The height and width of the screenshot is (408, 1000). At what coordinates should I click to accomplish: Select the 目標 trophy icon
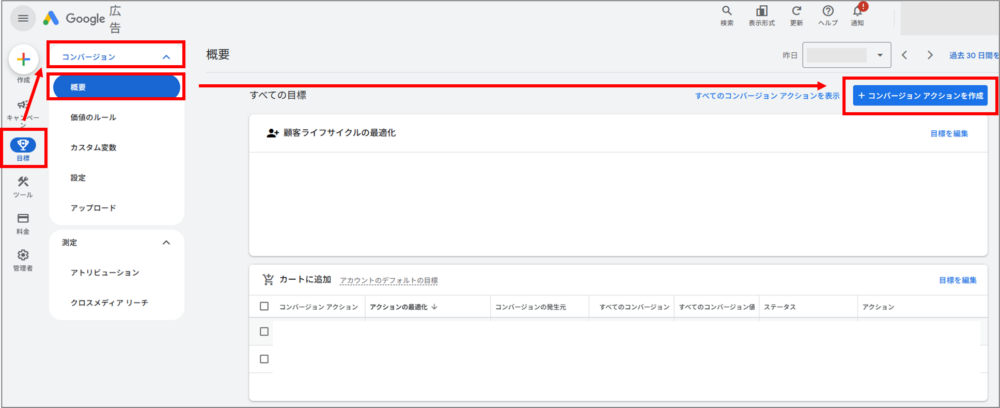[23, 145]
